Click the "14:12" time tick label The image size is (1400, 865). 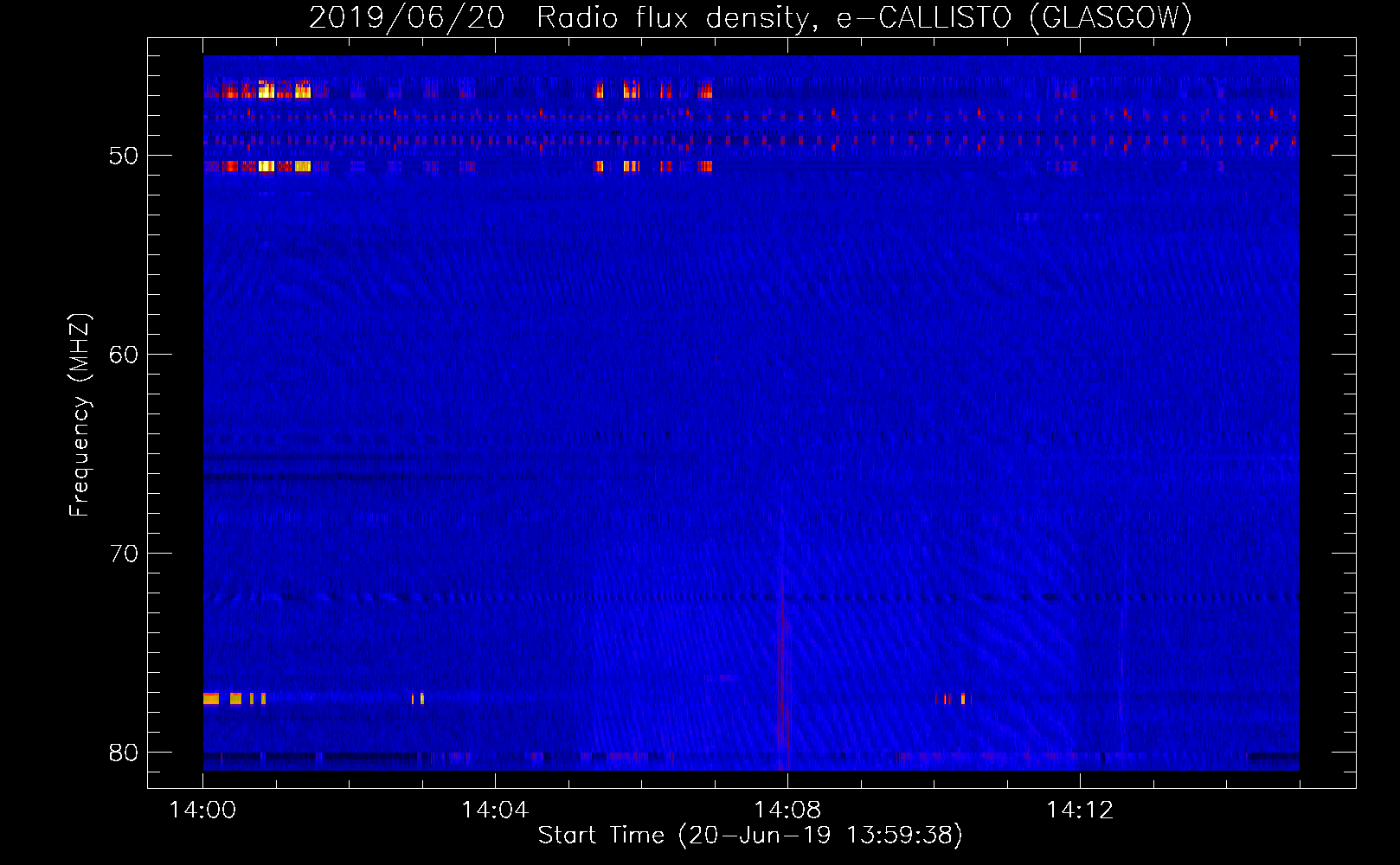[x=1080, y=811]
